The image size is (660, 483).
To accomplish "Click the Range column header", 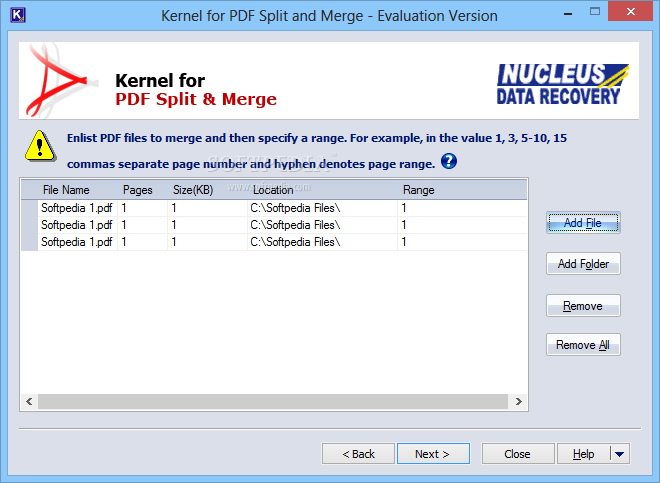I will [x=462, y=190].
